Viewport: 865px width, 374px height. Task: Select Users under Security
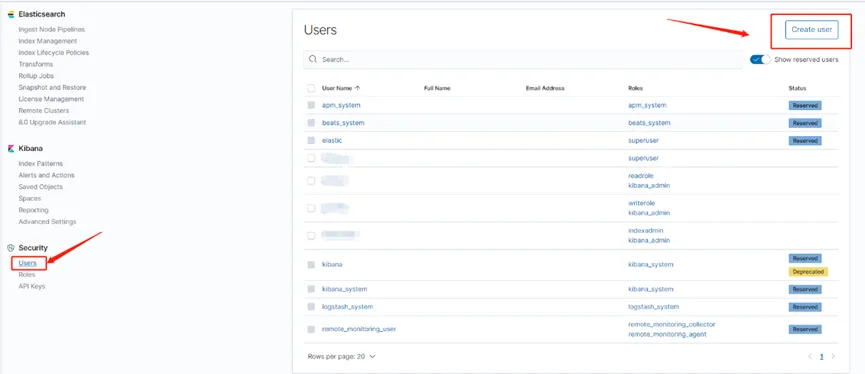pos(28,263)
